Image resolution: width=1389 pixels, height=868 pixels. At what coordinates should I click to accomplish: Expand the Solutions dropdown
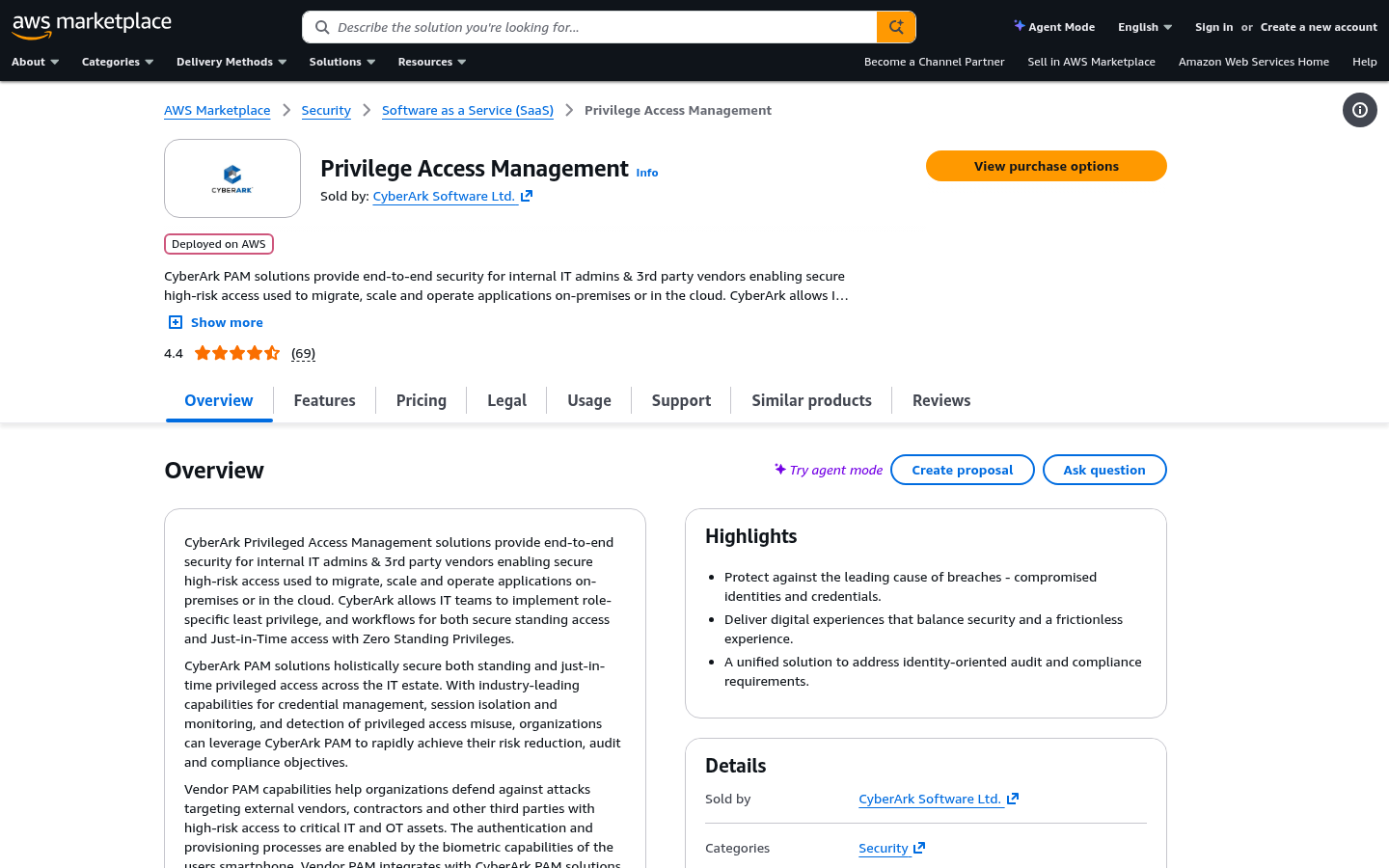342,62
